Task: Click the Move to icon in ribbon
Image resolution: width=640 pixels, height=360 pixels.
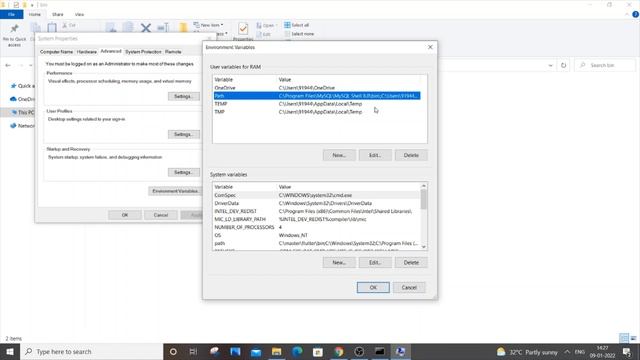Action: point(111,27)
